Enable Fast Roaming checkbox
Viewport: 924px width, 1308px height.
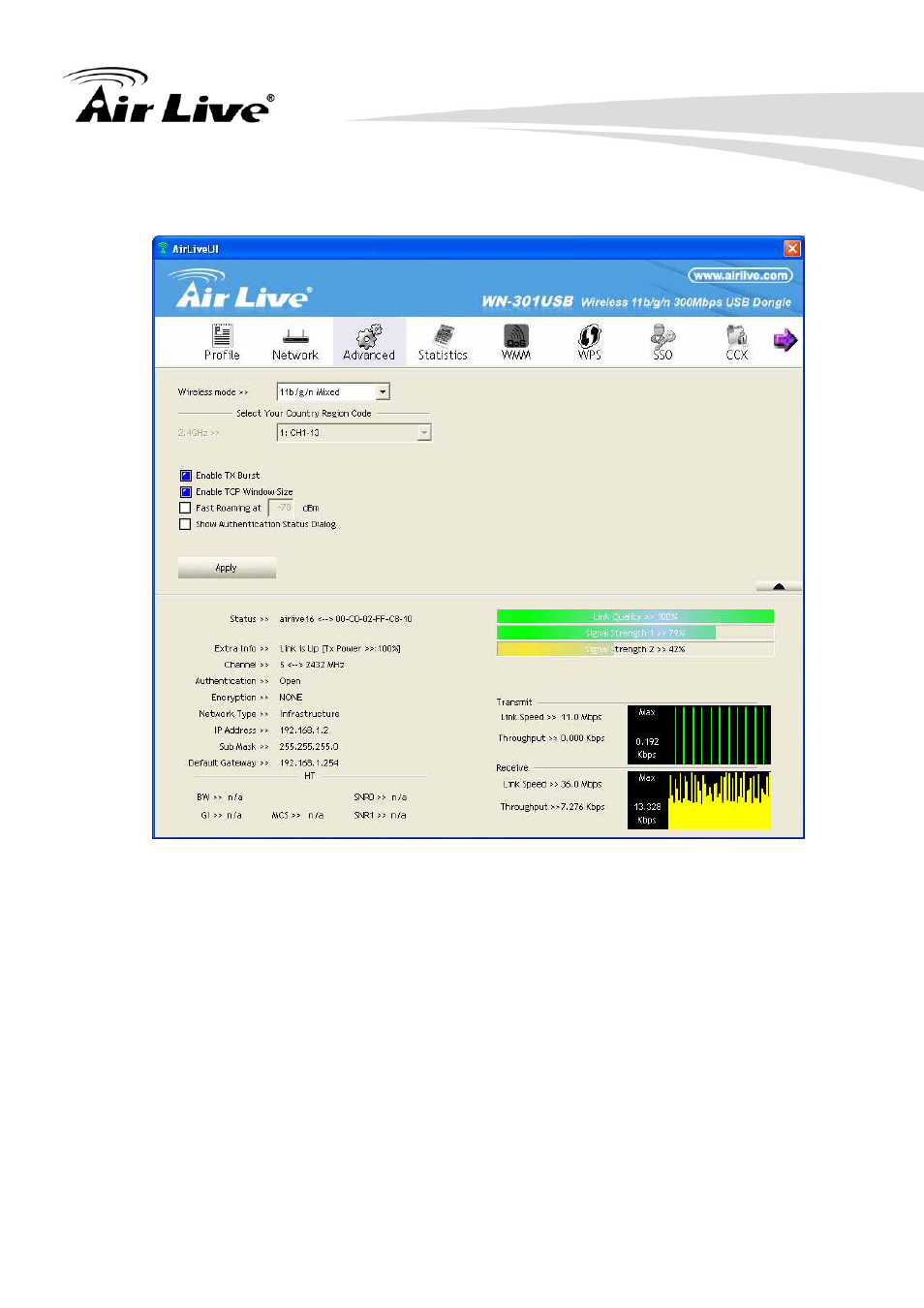(x=185, y=508)
